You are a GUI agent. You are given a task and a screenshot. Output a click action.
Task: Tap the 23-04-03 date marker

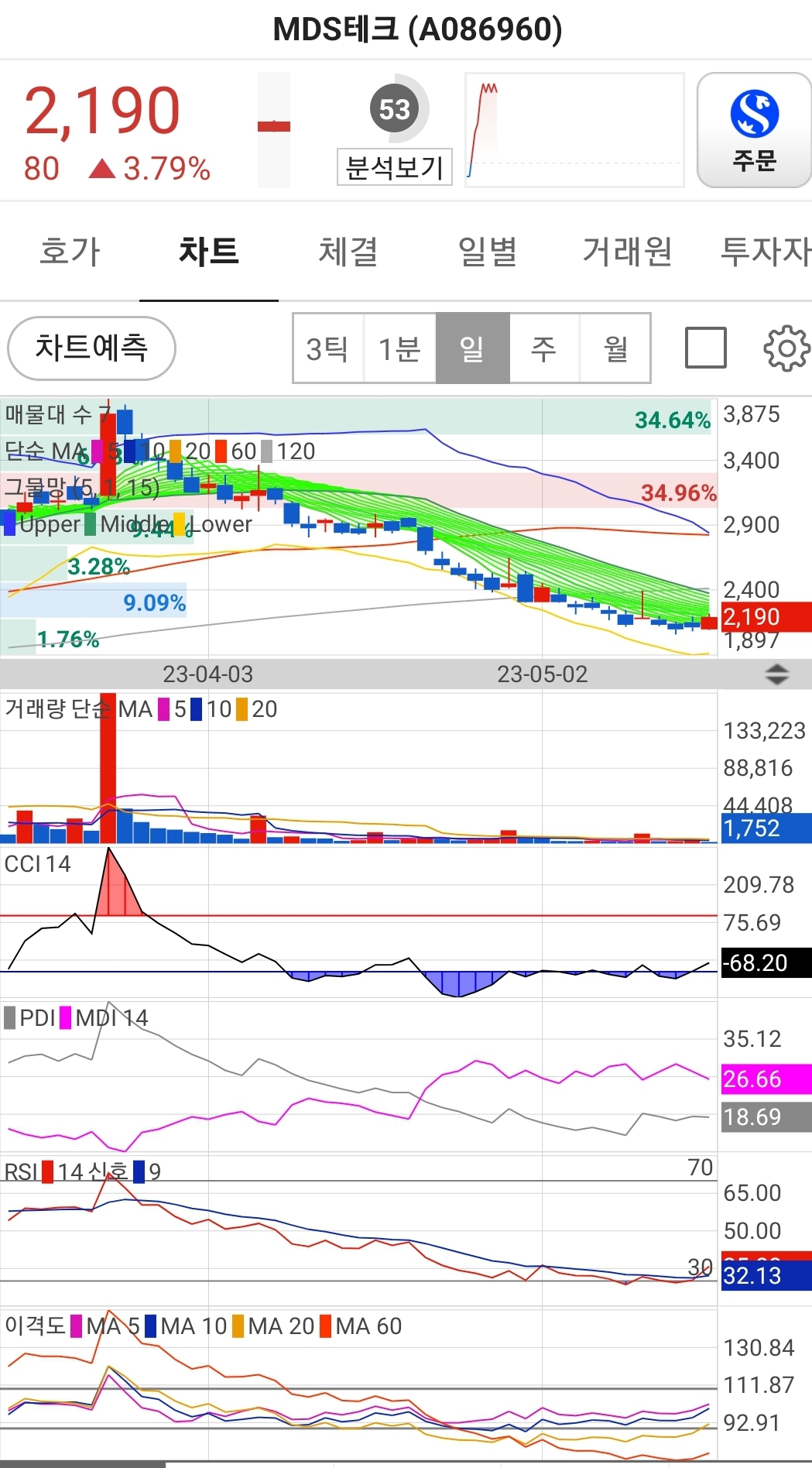coord(207,674)
